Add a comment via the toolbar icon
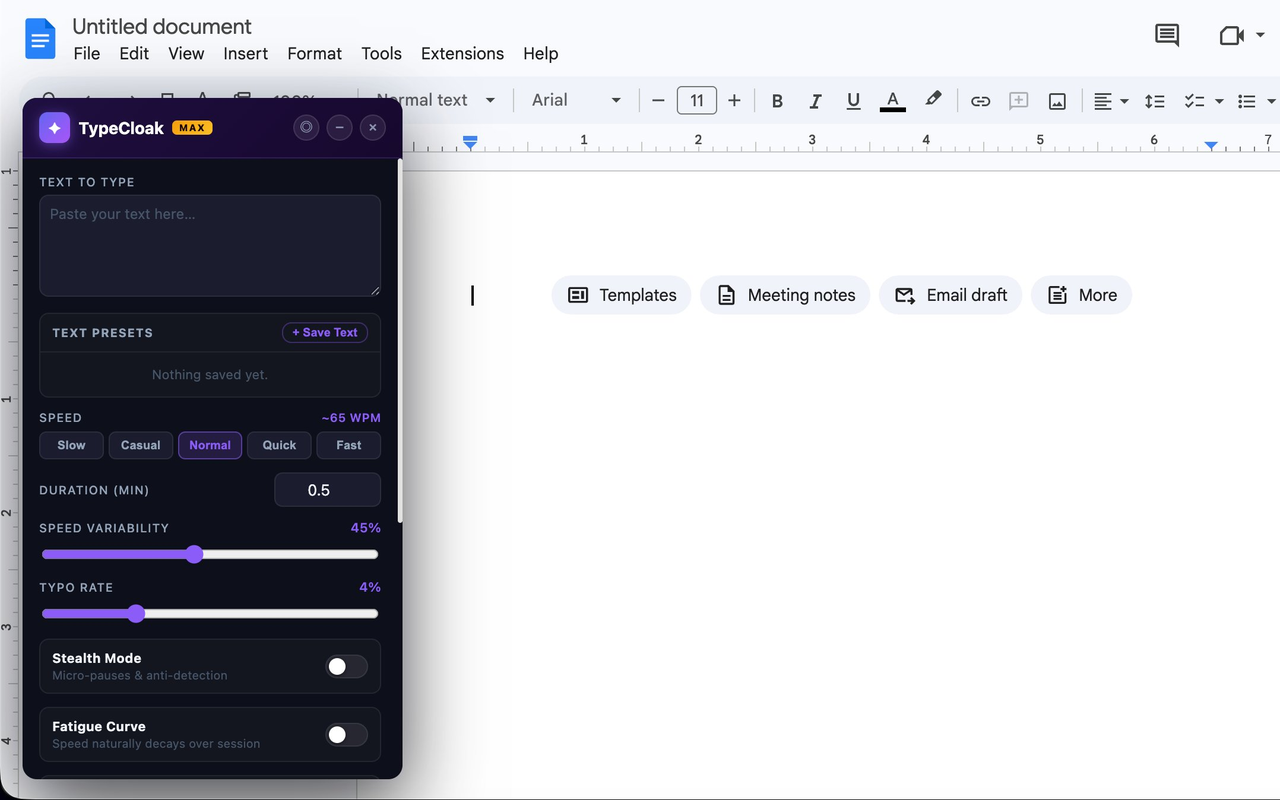The width and height of the screenshot is (1280, 800). point(1018,100)
